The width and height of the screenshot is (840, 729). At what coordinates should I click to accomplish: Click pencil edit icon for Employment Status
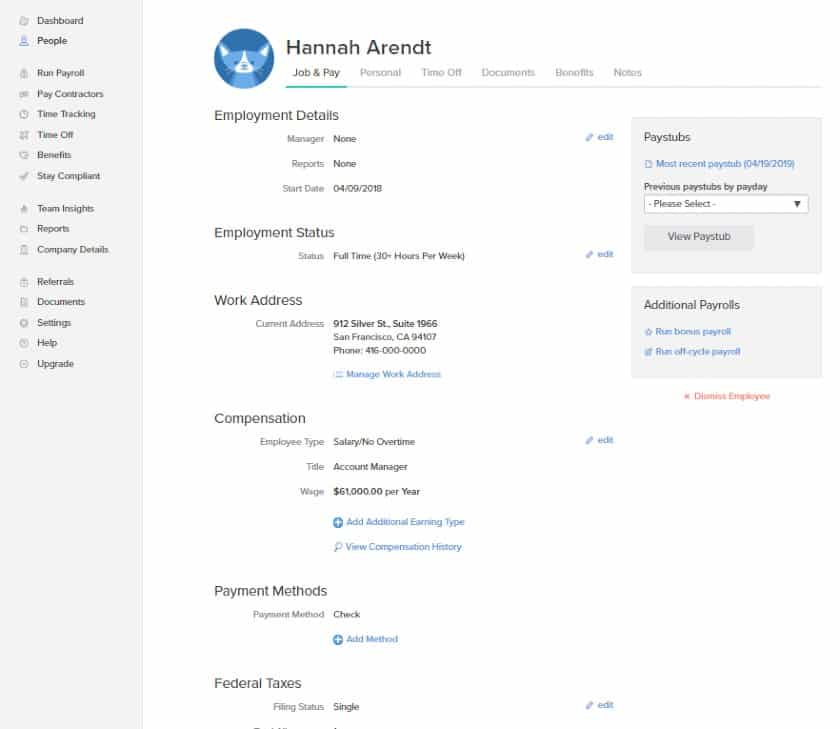tap(589, 254)
